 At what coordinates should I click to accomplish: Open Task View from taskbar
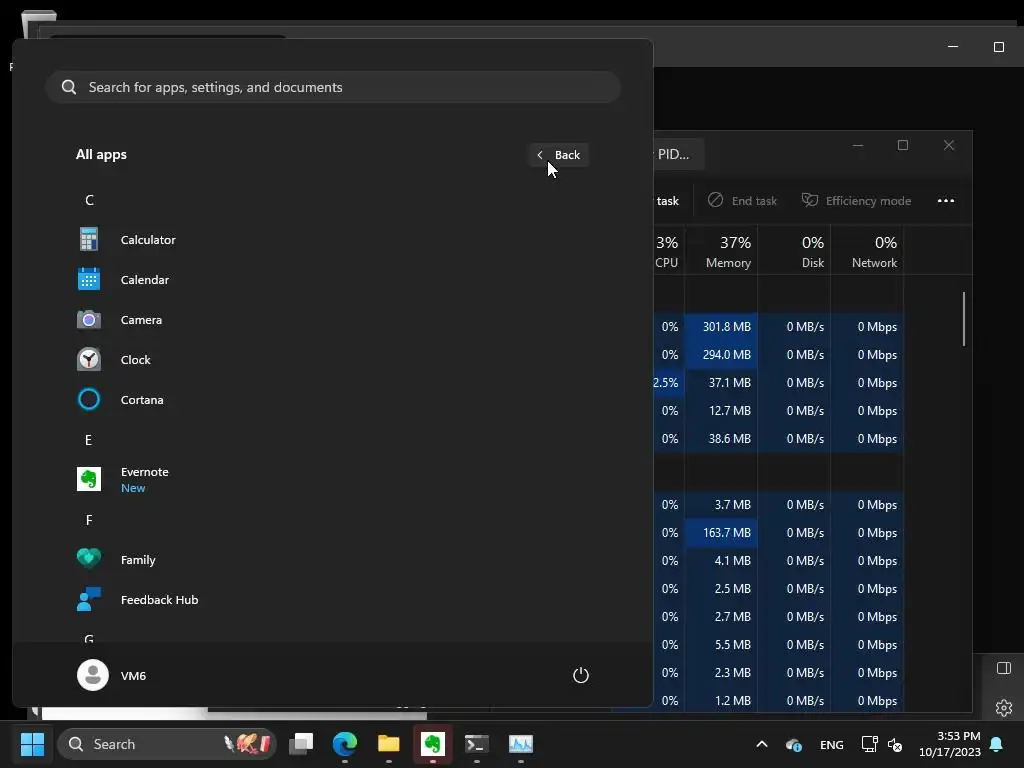[x=301, y=744]
